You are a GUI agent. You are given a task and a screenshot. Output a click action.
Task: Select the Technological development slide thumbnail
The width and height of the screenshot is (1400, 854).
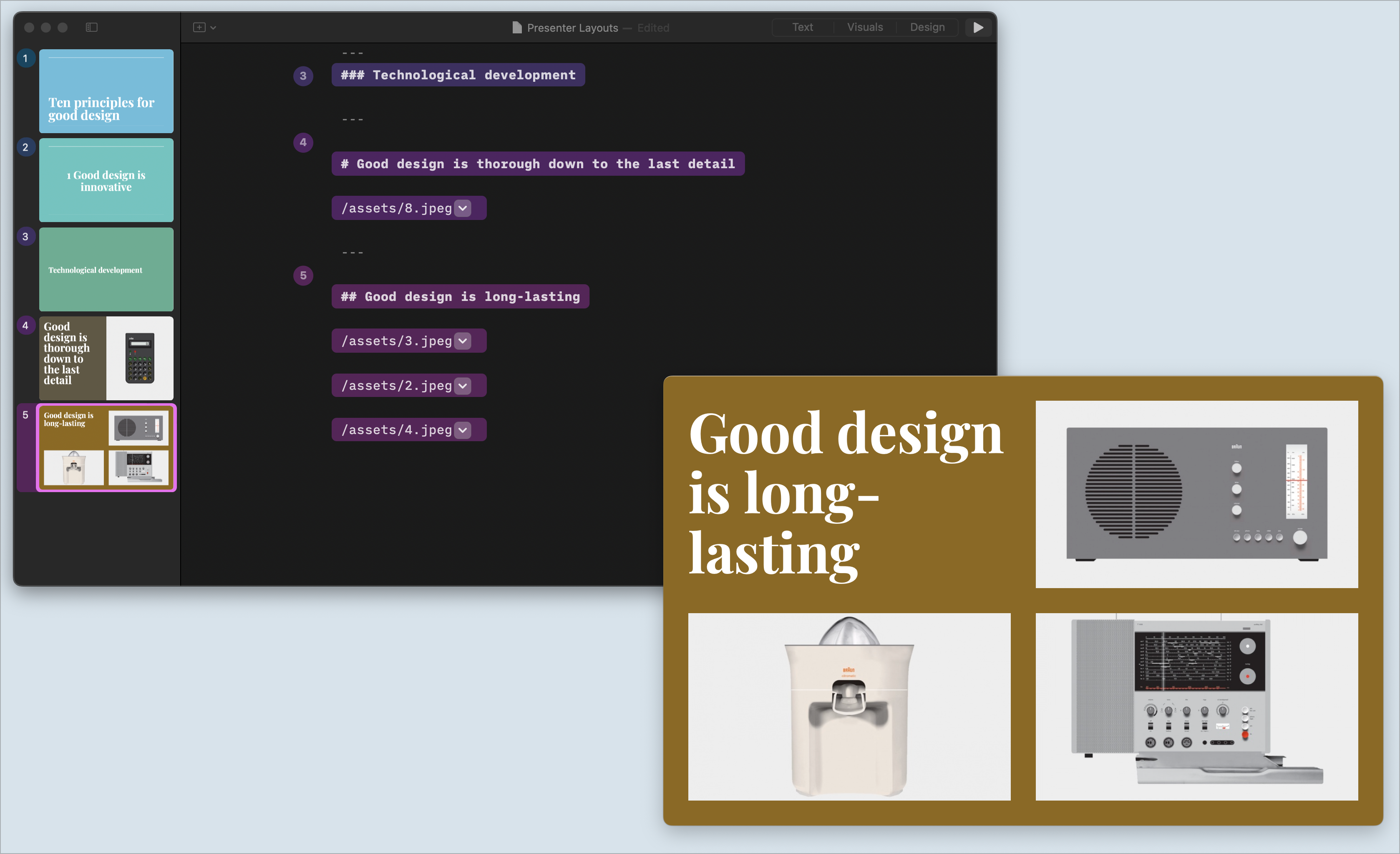point(106,270)
